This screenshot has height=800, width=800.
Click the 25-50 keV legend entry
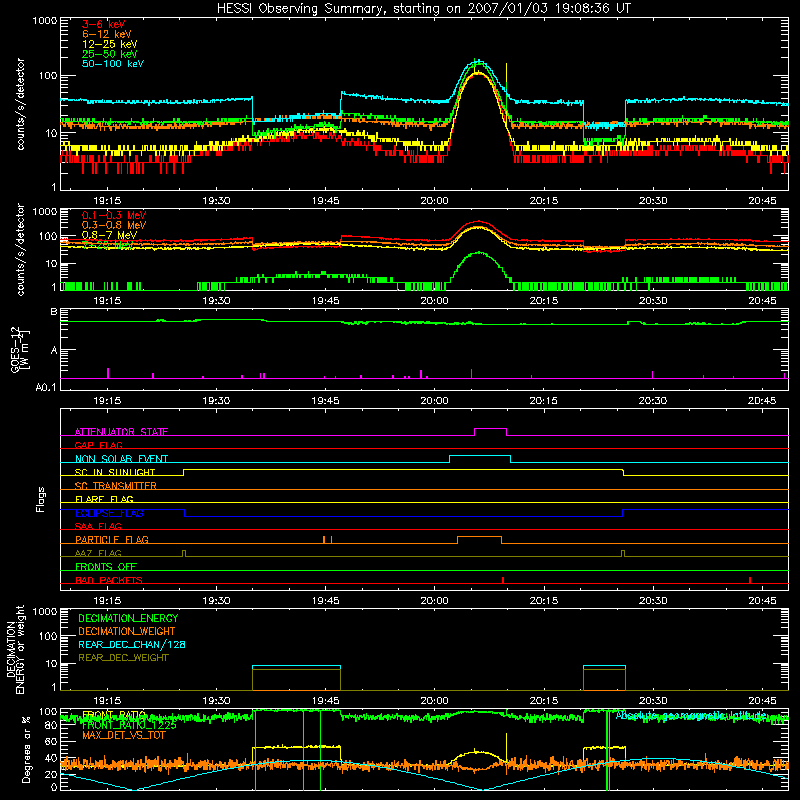[110, 54]
